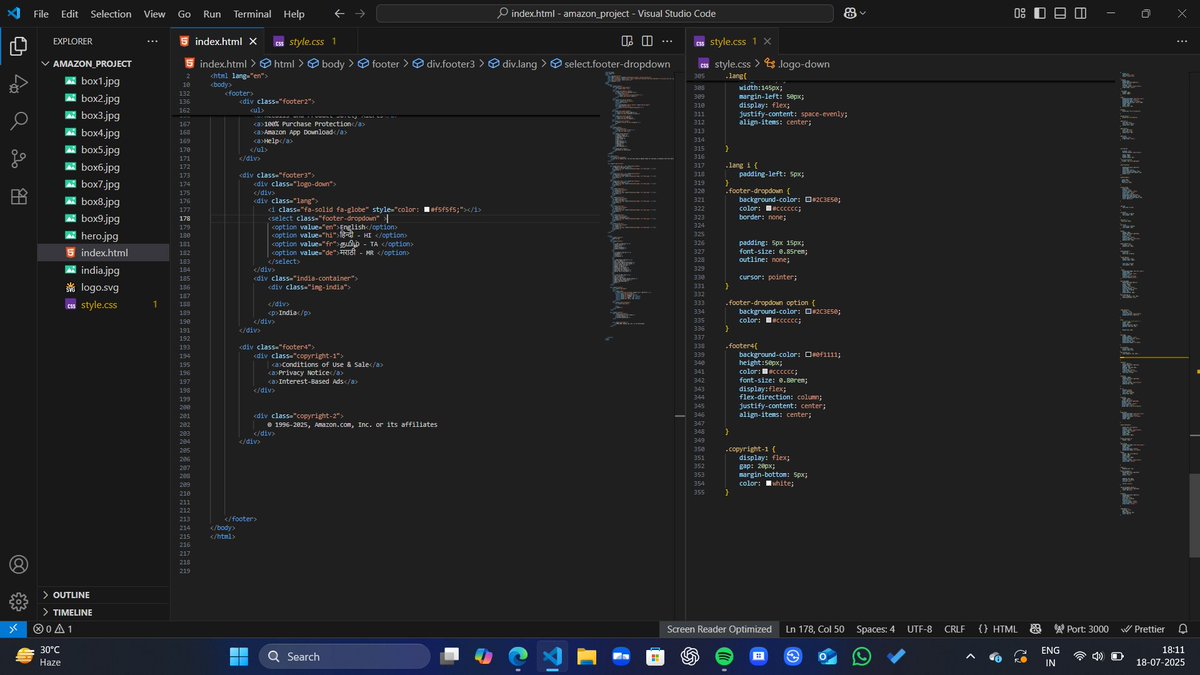Select style.css in the Explorer file list

coord(100,304)
